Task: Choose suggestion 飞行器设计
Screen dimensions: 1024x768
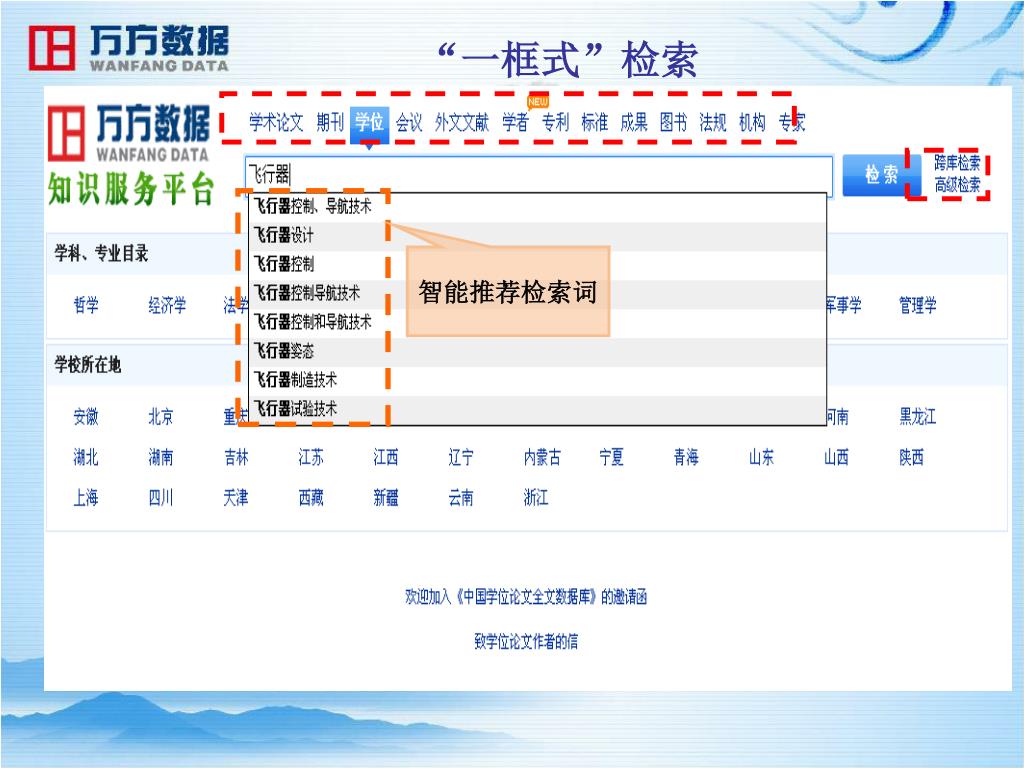Action: (x=537, y=235)
